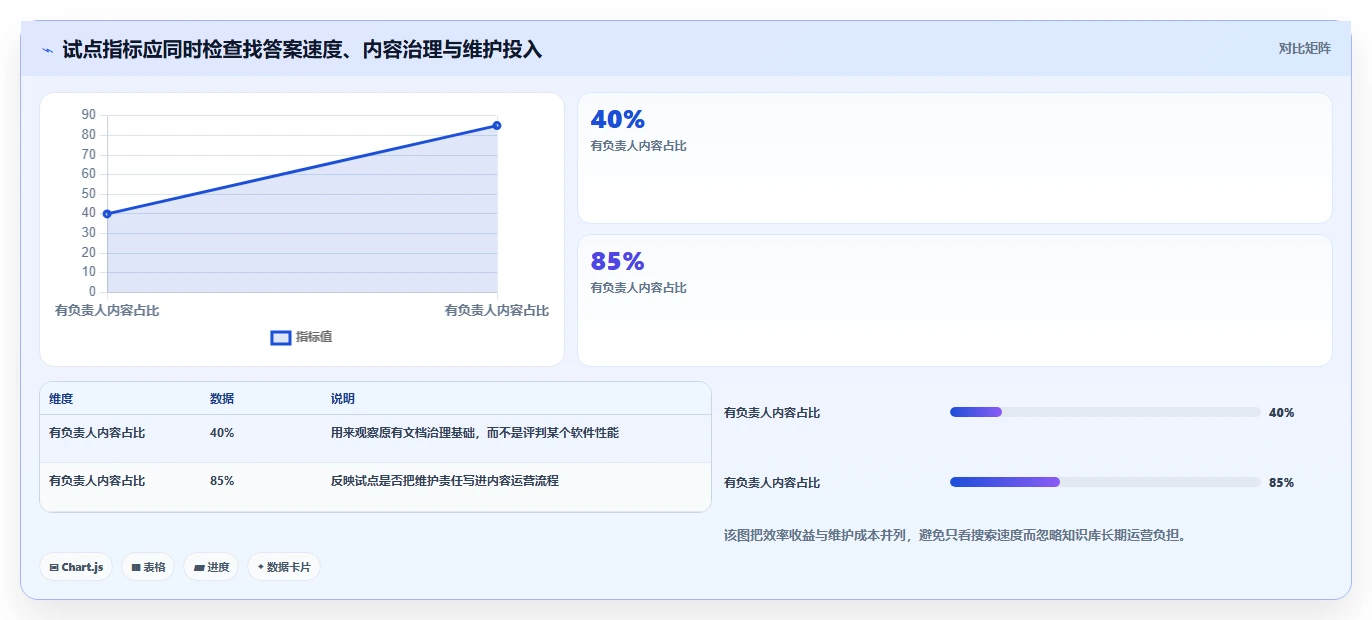Click the 指标值 legend text

pyautogui.click(x=314, y=338)
